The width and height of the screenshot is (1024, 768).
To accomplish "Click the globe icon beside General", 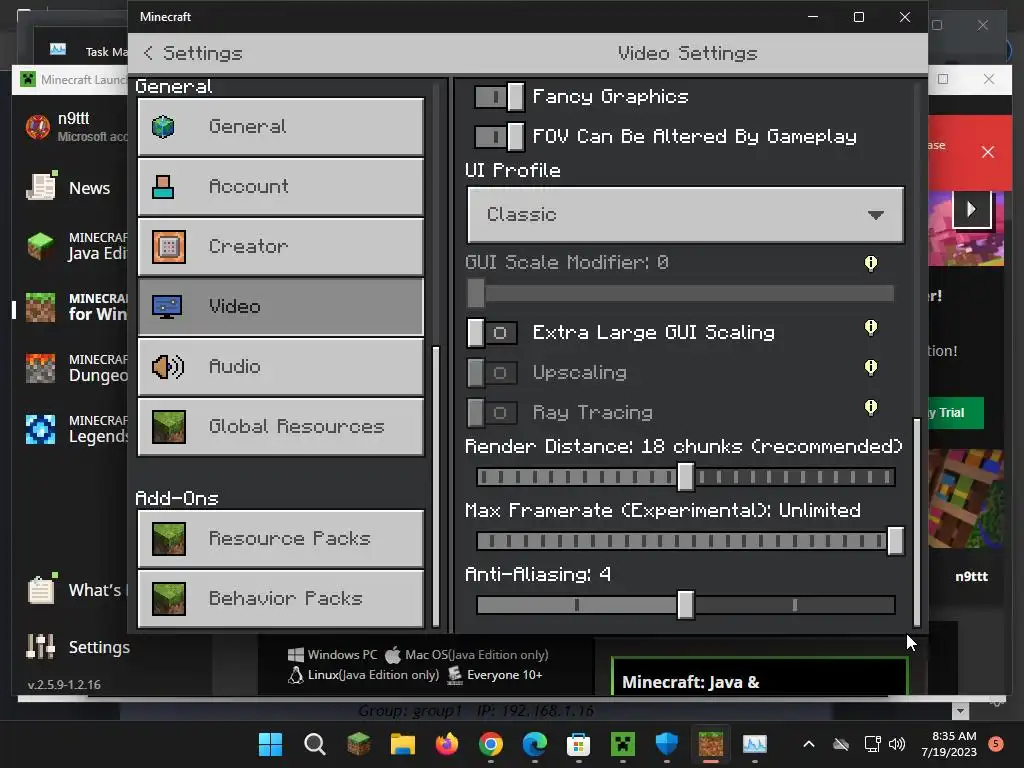I will [x=163, y=127].
